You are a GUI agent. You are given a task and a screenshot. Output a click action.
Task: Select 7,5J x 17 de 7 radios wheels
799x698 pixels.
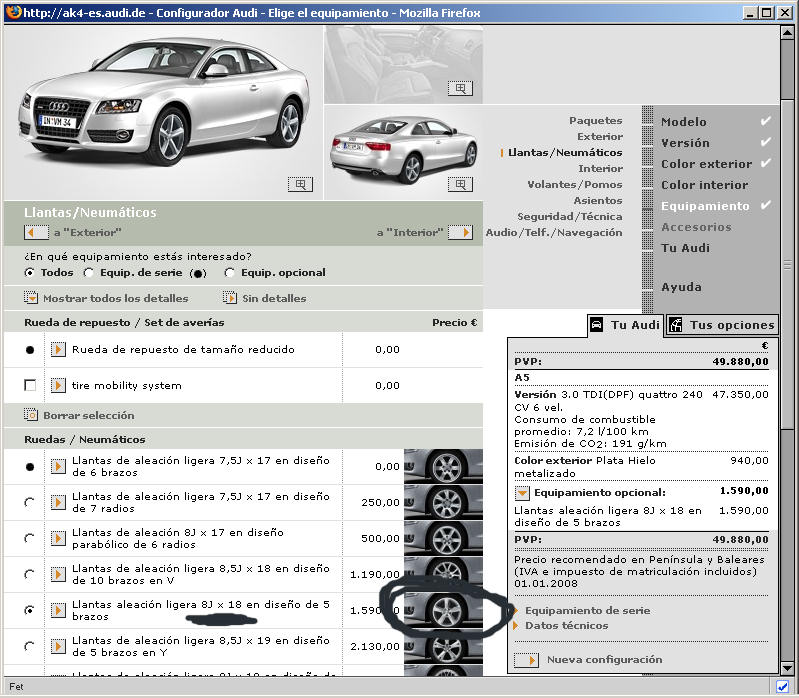pos(30,502)
